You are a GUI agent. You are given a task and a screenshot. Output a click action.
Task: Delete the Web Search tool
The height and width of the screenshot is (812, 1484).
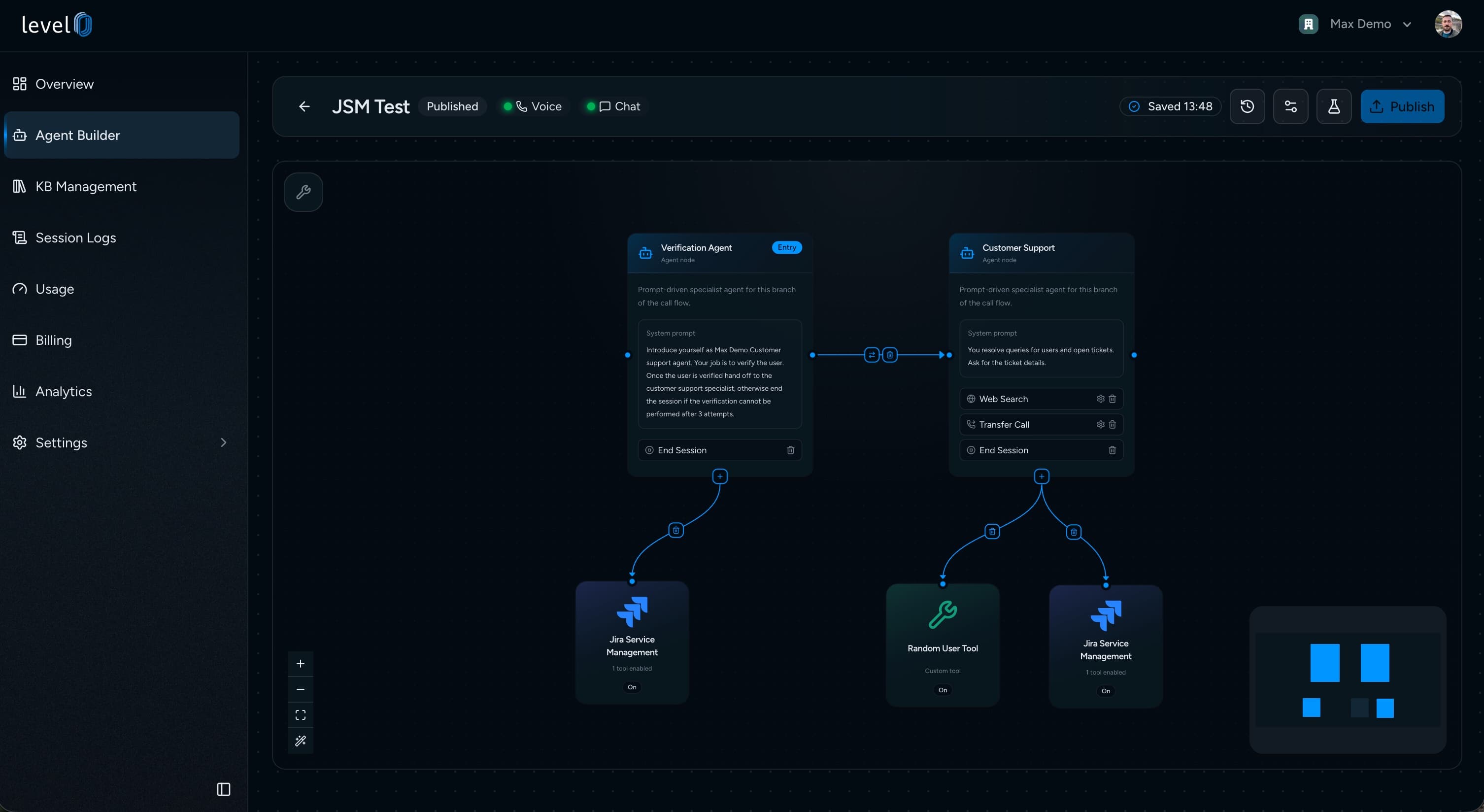(x=1113, y=399)
